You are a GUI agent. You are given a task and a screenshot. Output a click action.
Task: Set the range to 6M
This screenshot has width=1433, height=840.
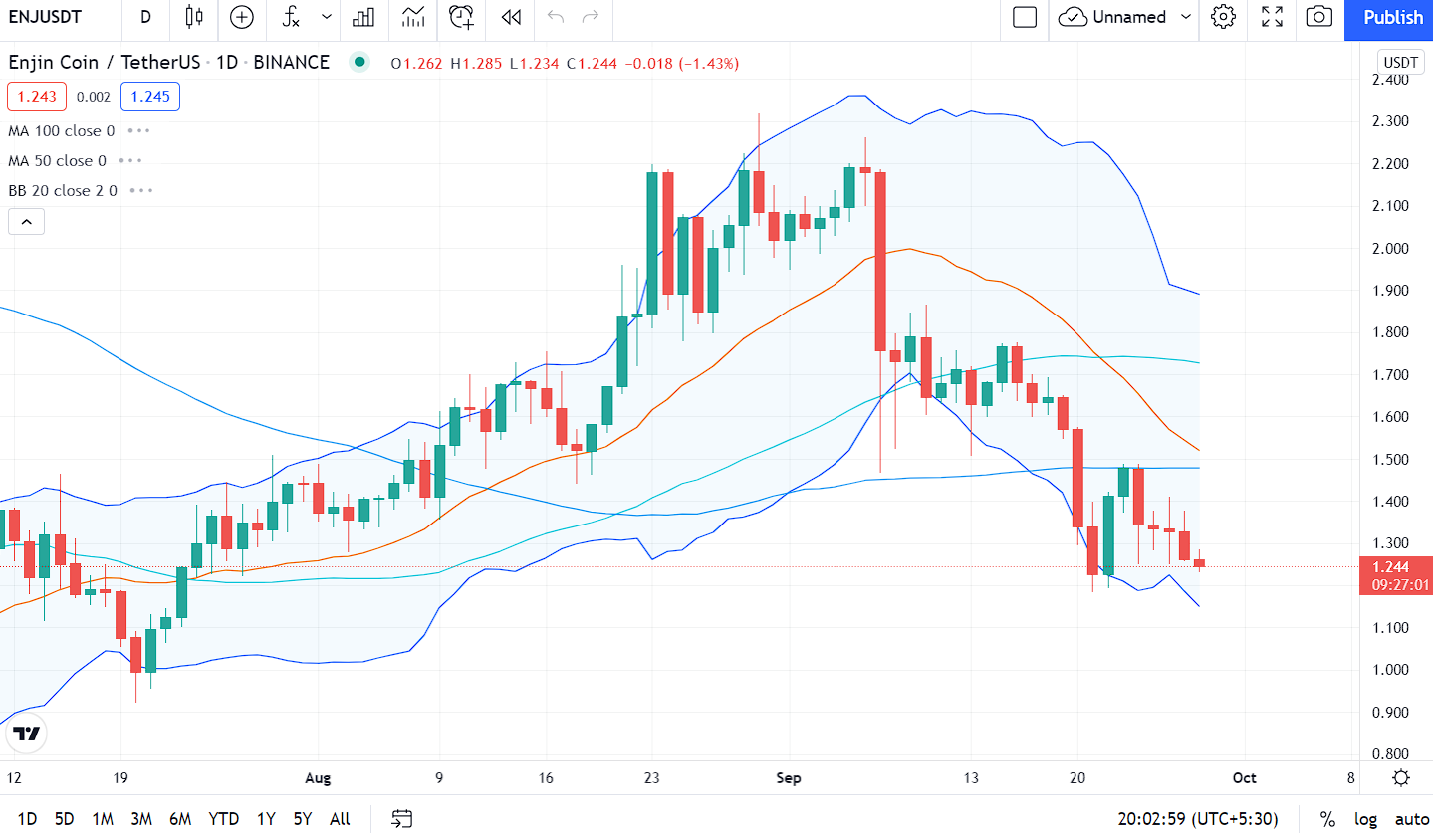point(180,819)
